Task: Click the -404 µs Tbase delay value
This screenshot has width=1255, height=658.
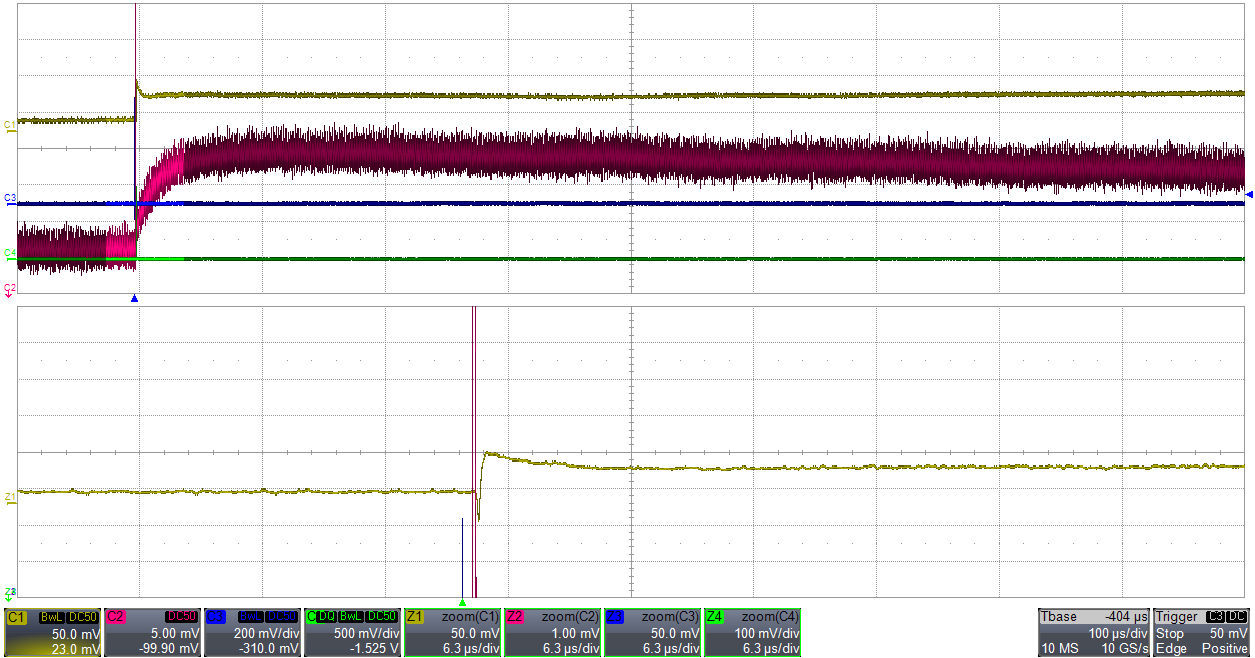Action: tap(1125, 617)
